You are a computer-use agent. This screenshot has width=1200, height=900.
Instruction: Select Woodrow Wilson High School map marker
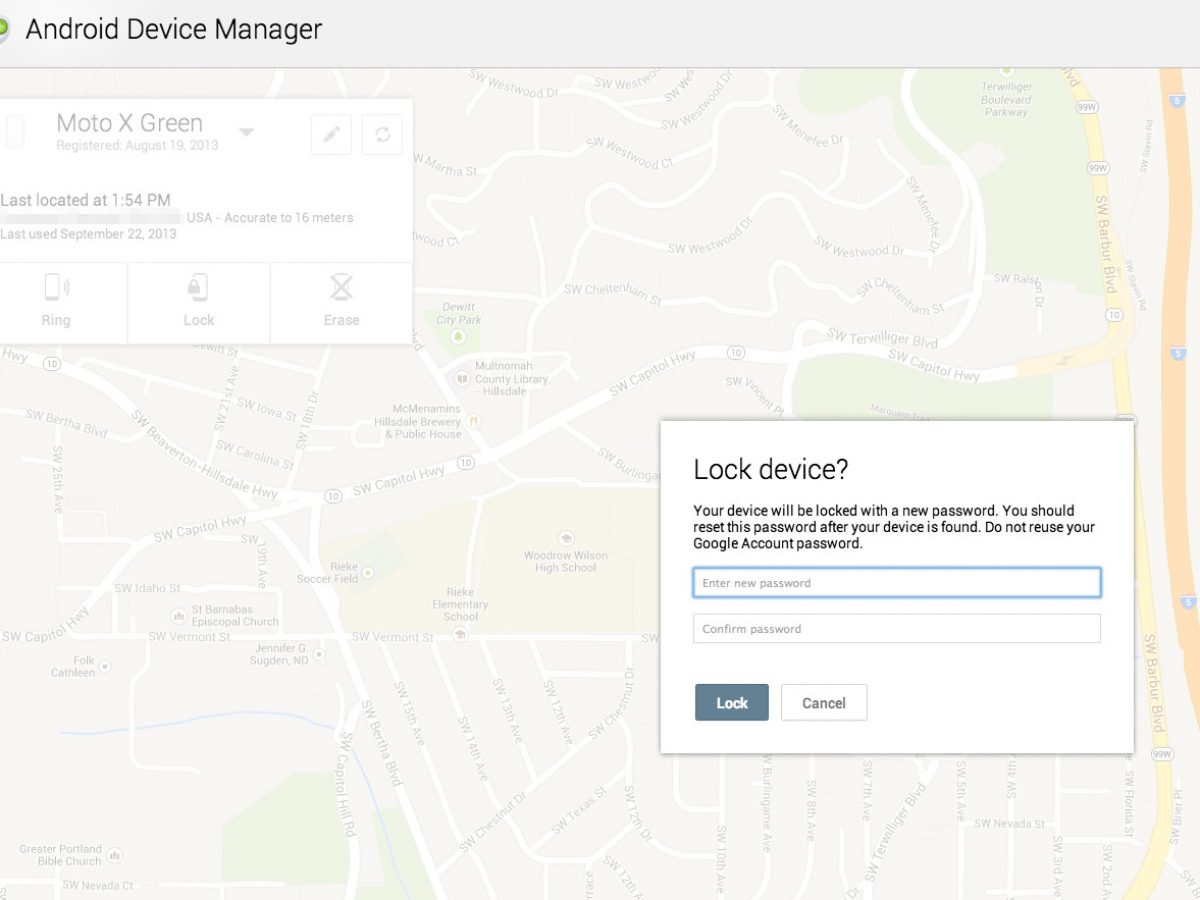565,538
